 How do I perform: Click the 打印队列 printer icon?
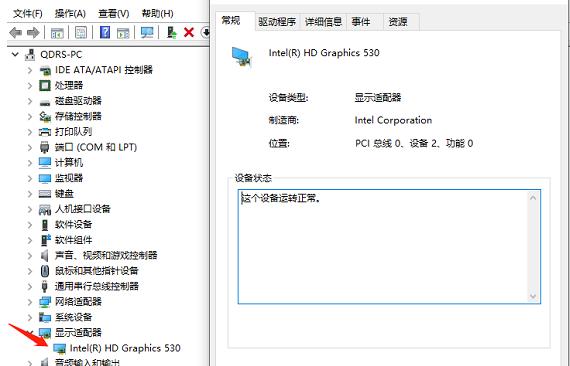tap(45, 132)
